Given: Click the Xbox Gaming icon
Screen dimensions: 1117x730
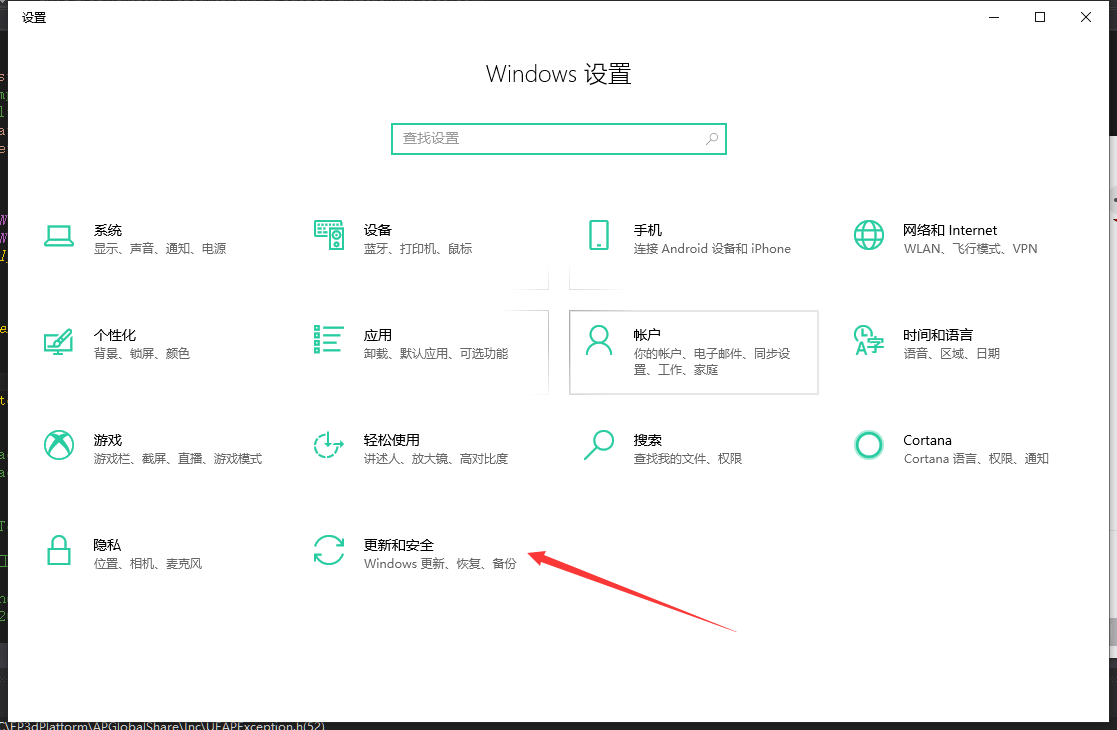Looking at the screenshot, I should [59, 445].
